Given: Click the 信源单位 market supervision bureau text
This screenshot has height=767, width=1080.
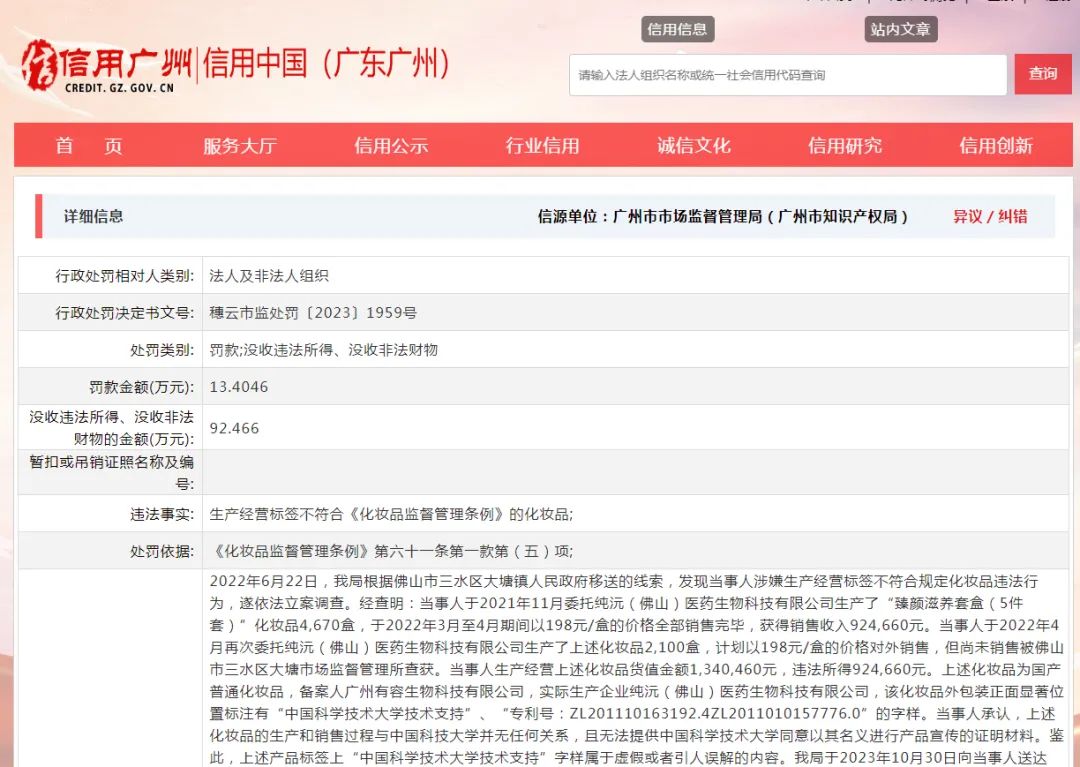Looking at the screenshot, I should tap(722, 217).
